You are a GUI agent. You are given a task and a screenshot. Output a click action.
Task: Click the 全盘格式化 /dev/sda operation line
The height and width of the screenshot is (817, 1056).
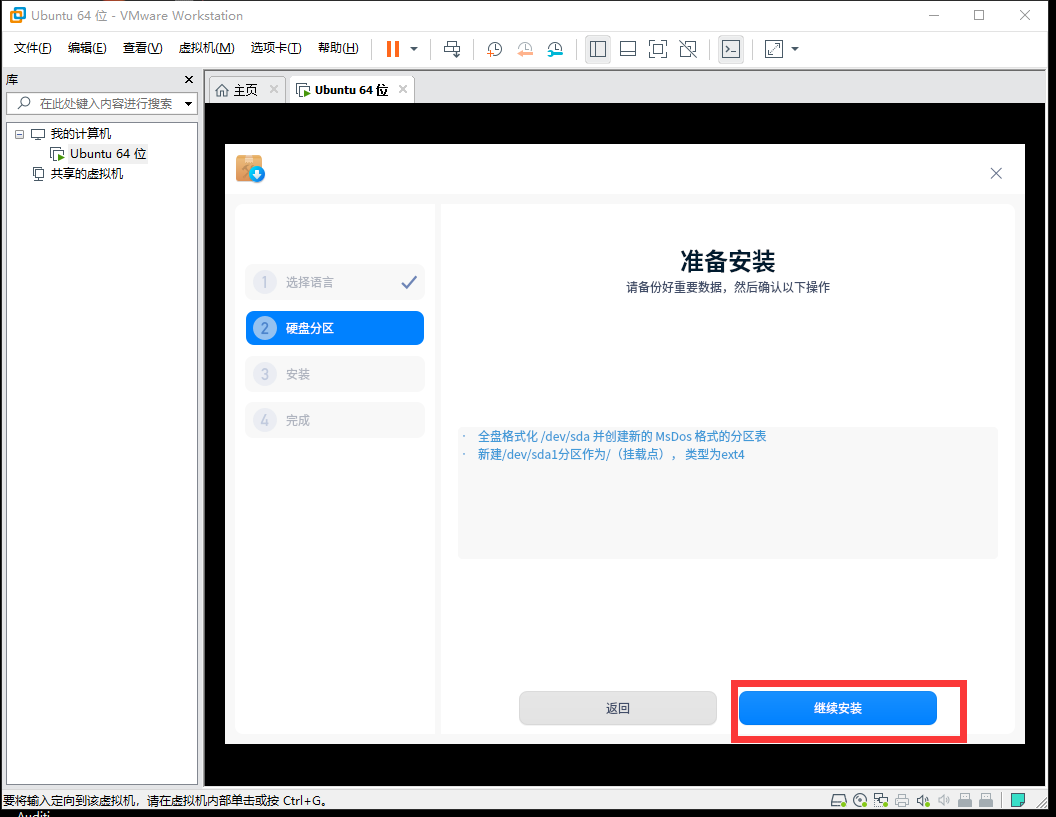pyautogui.click(x=622, y=436)
